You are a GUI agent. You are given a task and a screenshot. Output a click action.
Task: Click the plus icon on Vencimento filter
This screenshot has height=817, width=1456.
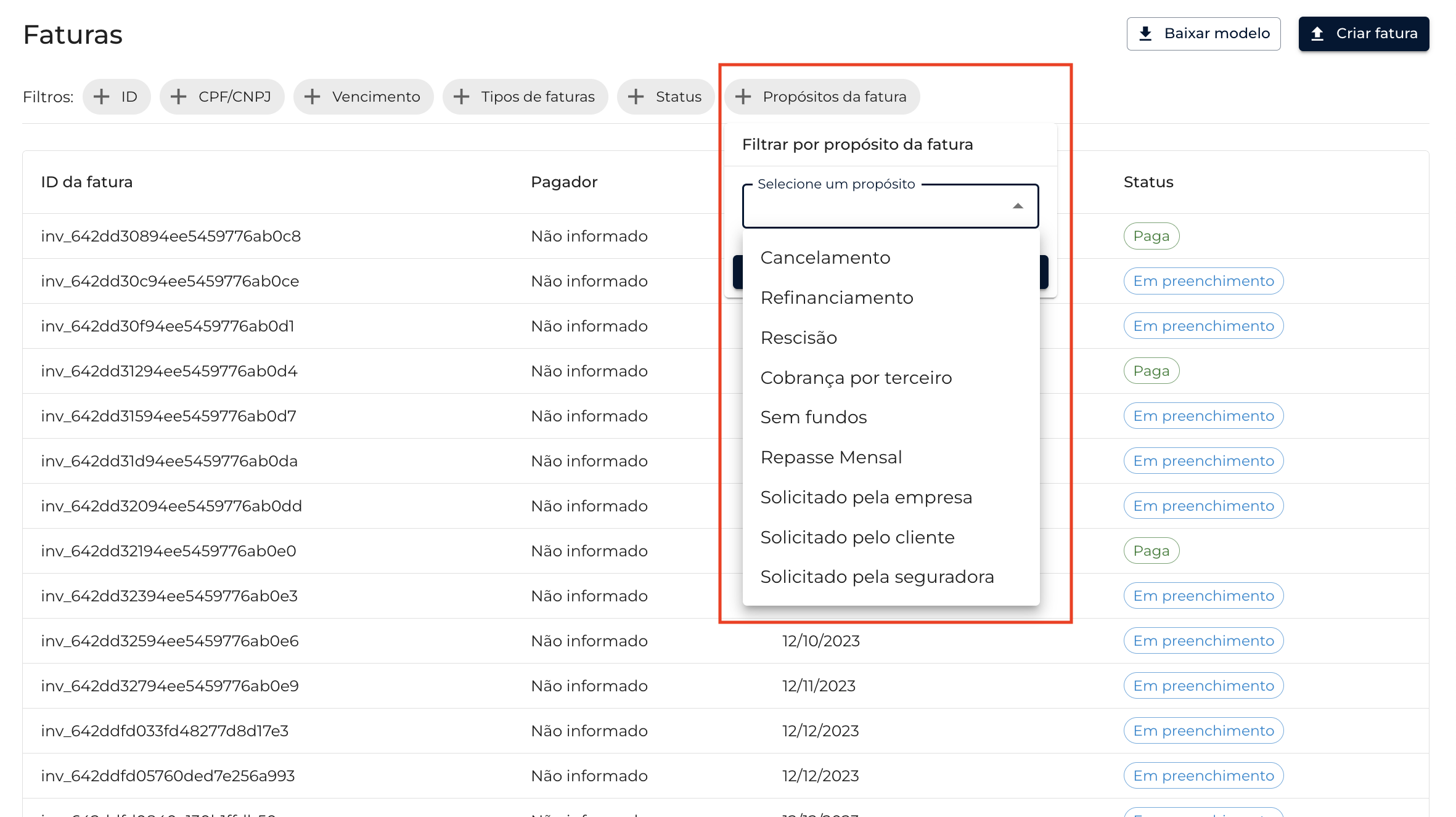313,97
